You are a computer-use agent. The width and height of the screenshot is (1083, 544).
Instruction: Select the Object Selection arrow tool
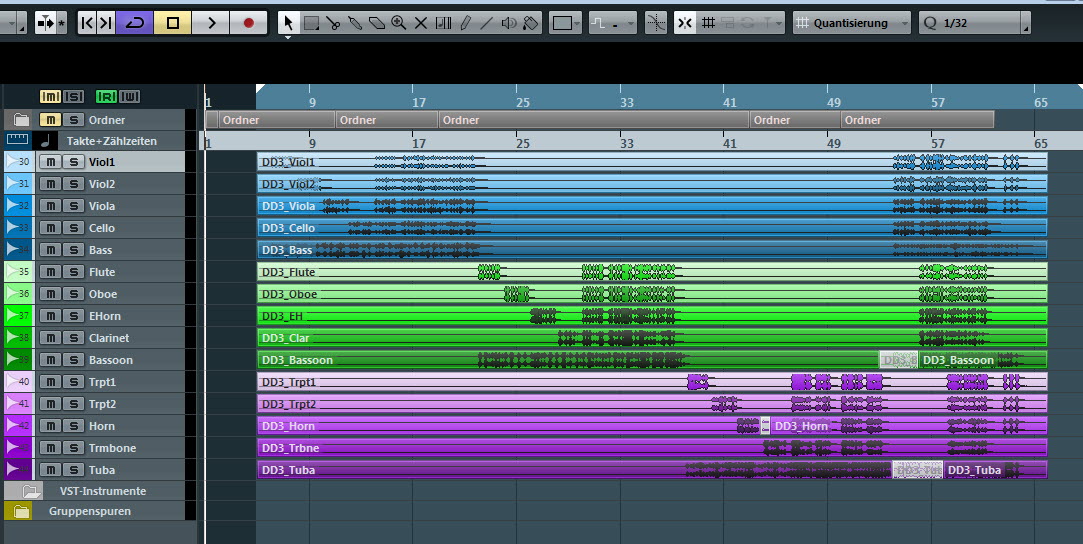289,23
